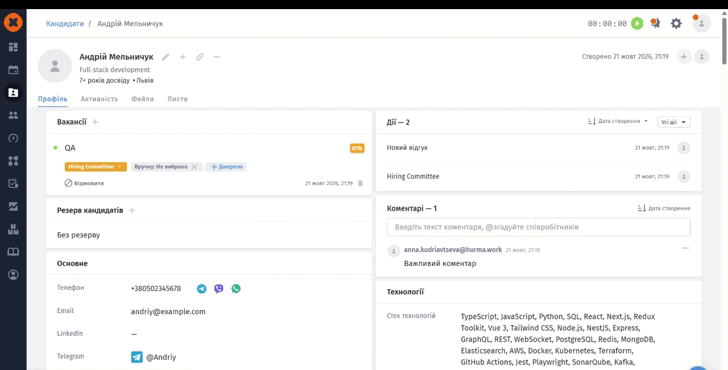This screenshot has width=728, height=370.
Task: Click plus icon next to candidate name
Action: click(182, 57)
